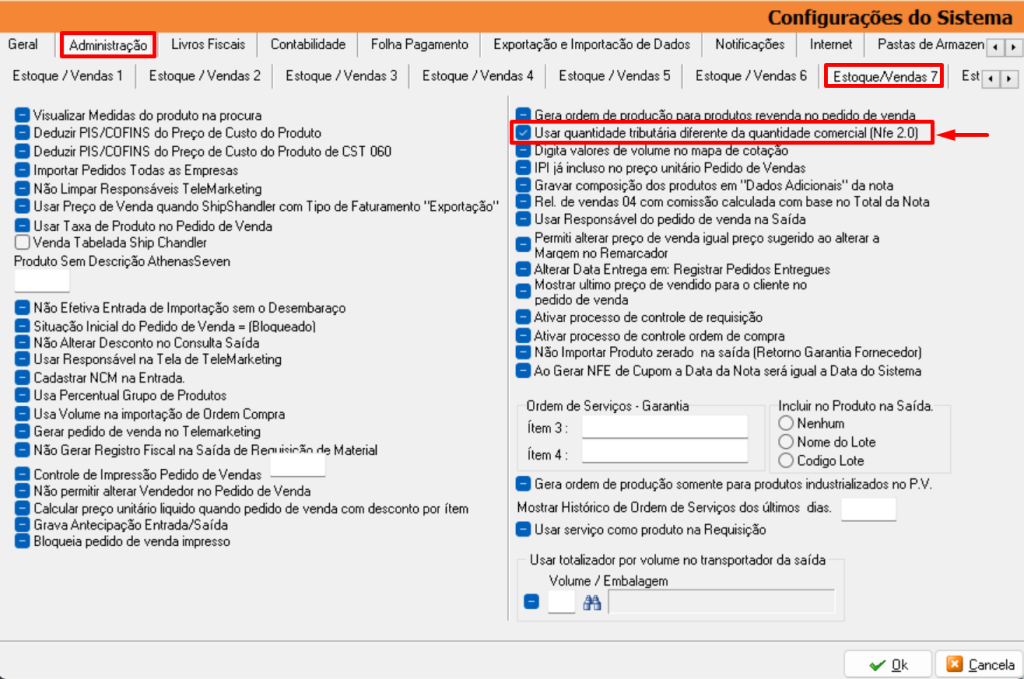Image resolution: width=1024 pixels, height=679 pixels.
Task: Toggle 'Ao Gerar NFE de Cupom a Data da Nota' option
Action: click(x=522, y=371)
